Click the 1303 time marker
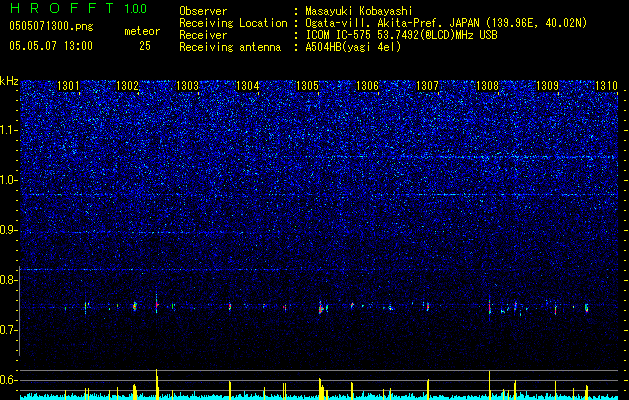 (187, 86)
